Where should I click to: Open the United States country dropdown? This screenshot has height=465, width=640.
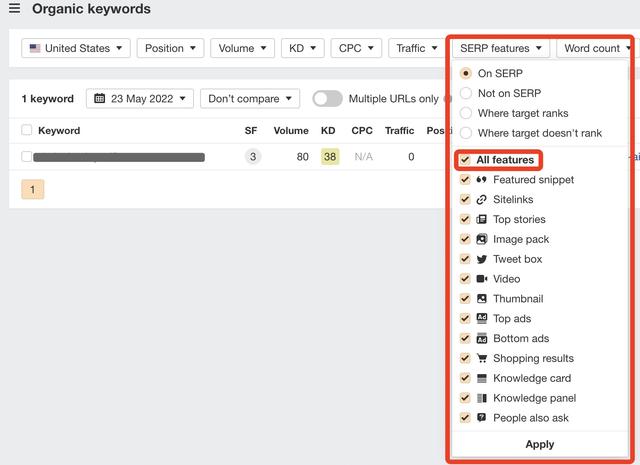tap(77, 48)
